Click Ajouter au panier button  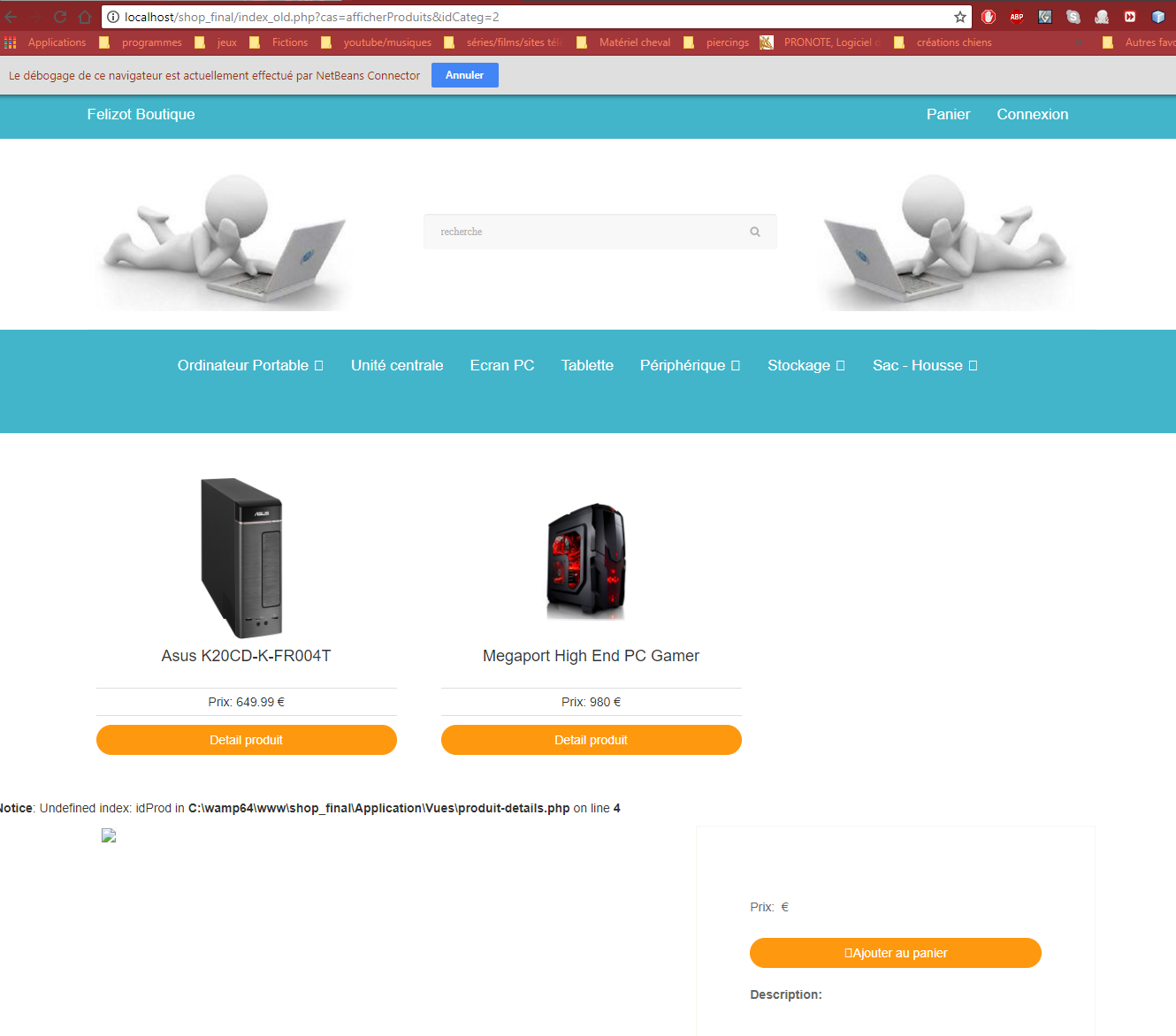tap(896, 953)
